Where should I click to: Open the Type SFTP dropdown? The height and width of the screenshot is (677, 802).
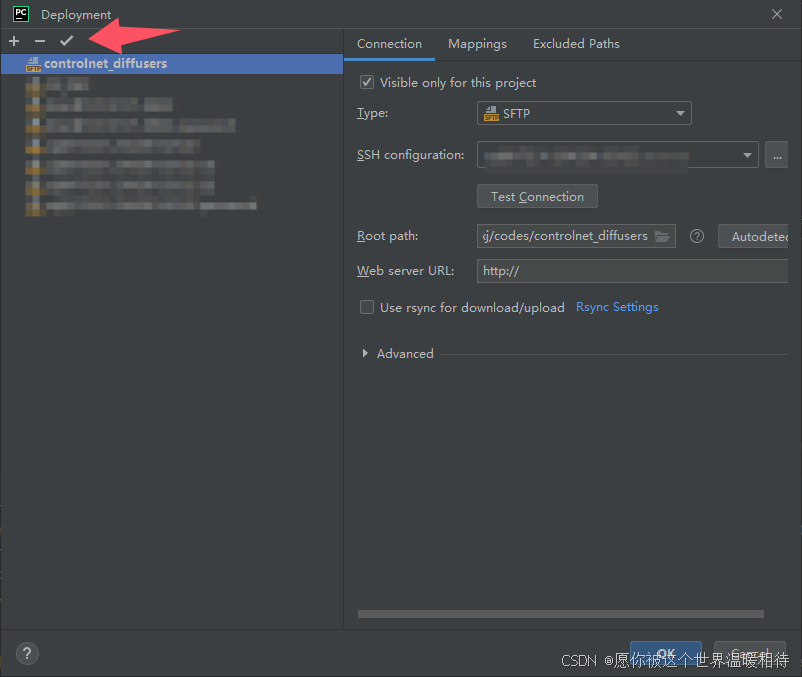(x=584, y=113)
